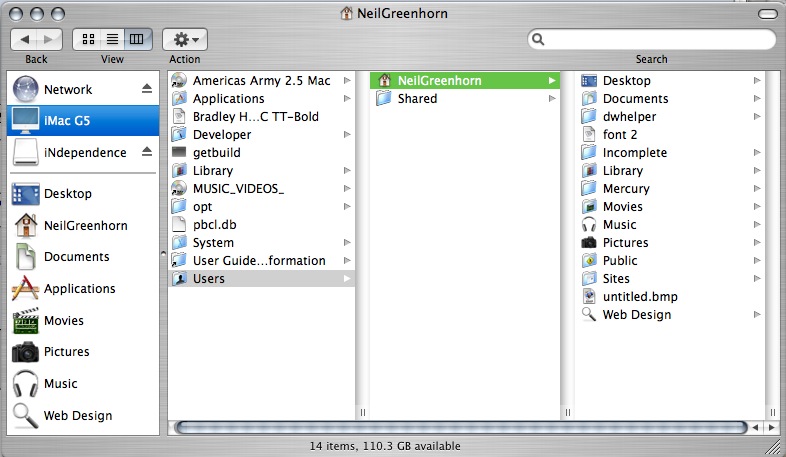Screen dimensions: 786x457
Task: Select the Applications folder icon in first column
Action: tap(179, 98)
